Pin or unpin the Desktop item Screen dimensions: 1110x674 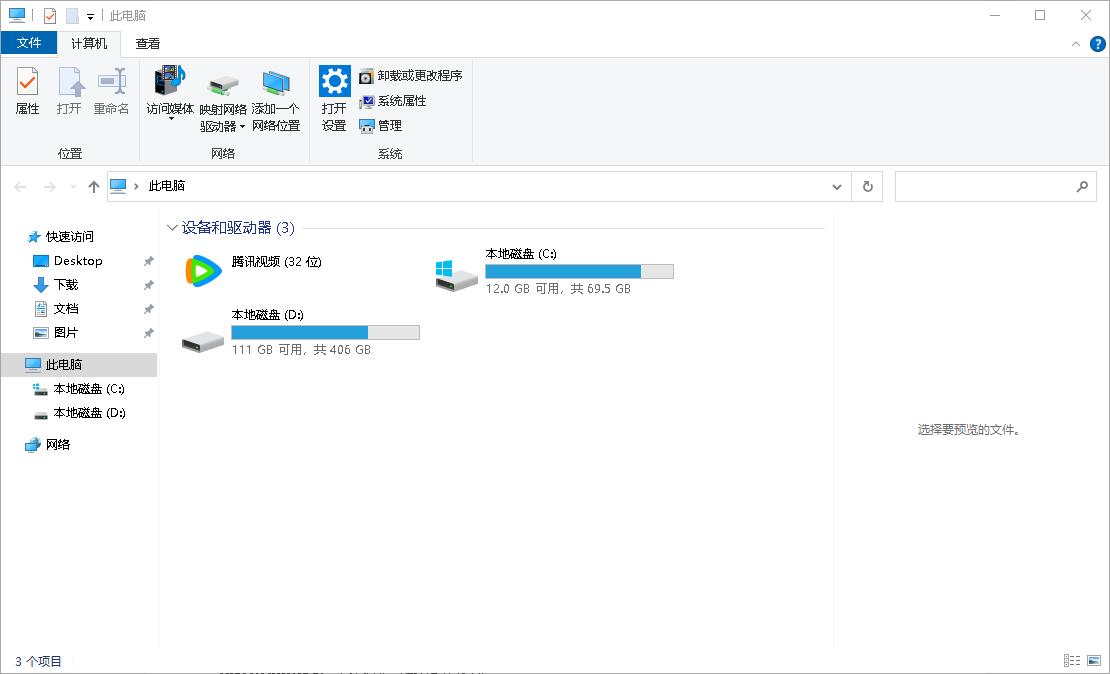click(x=148, y=260)
